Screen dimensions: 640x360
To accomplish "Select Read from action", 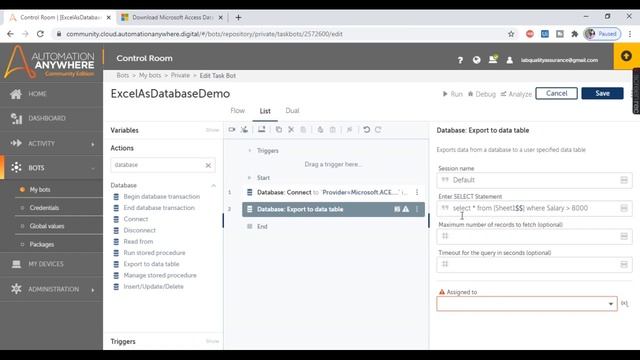I will (138, 242).
